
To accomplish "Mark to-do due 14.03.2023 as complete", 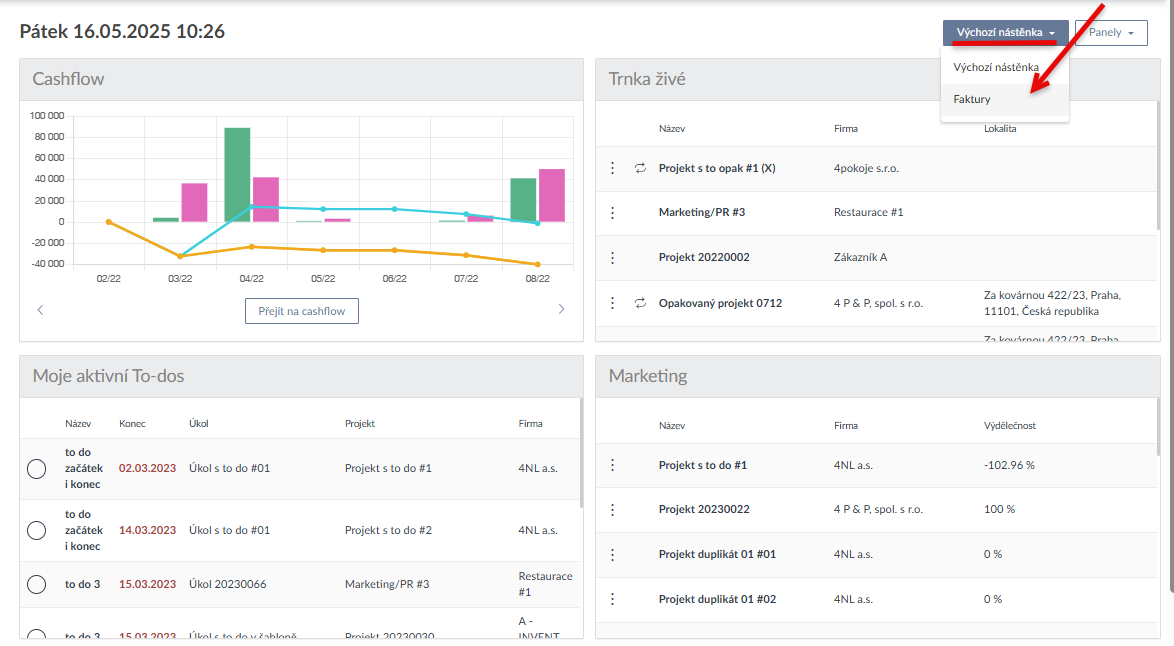I will click(x=37, y=531).
